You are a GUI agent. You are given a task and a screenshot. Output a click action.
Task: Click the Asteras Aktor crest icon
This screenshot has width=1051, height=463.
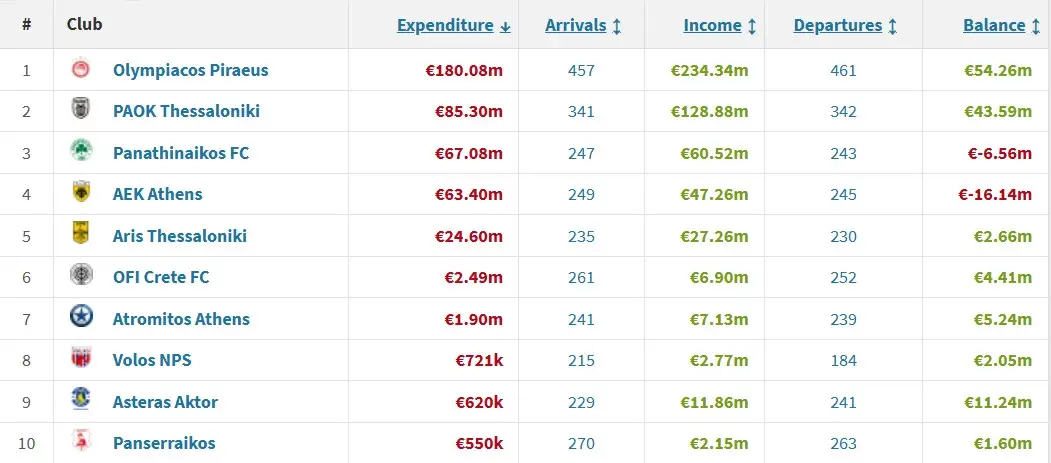81,402
